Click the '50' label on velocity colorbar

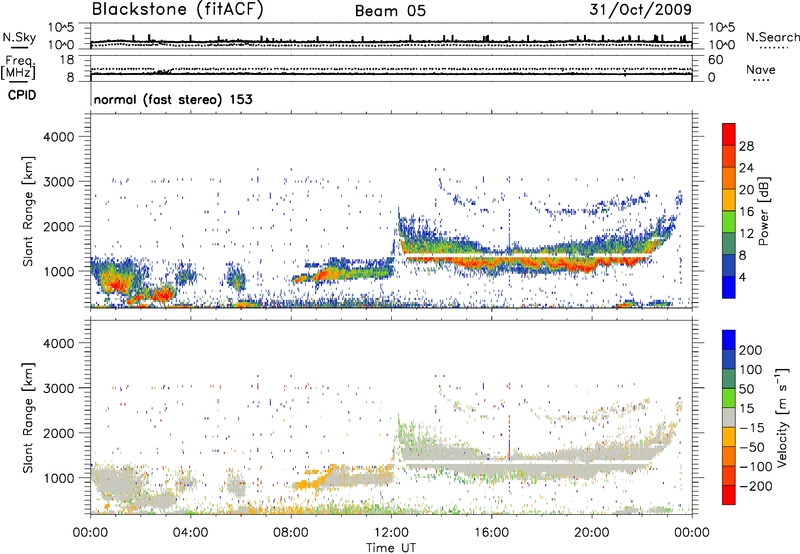(x=746, y=389)
